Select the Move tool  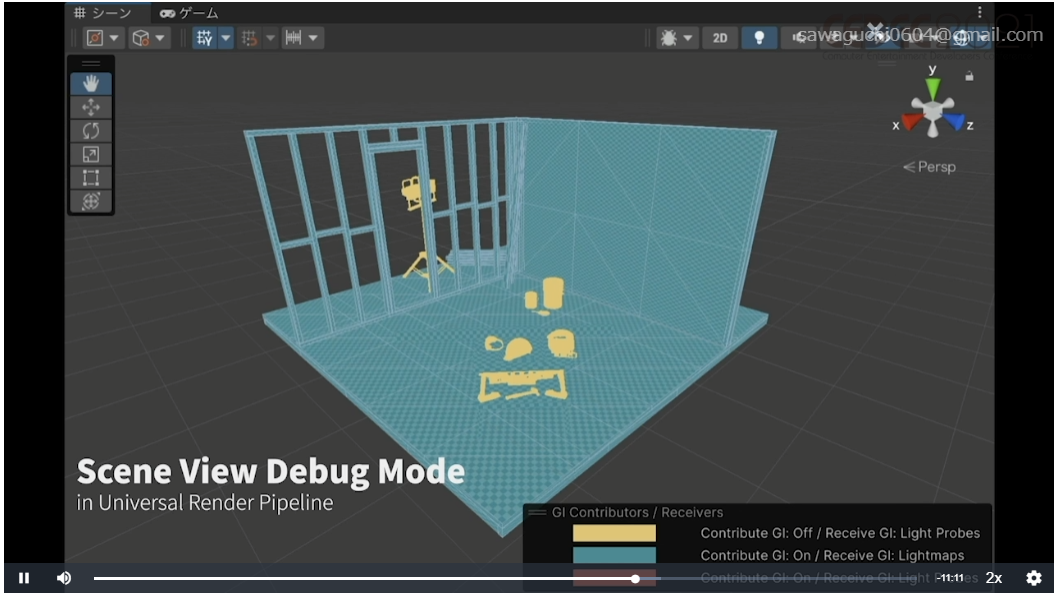91,107
